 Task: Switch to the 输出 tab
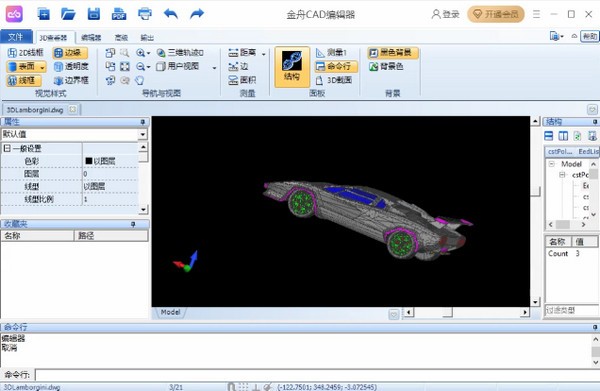click(147, 37)
